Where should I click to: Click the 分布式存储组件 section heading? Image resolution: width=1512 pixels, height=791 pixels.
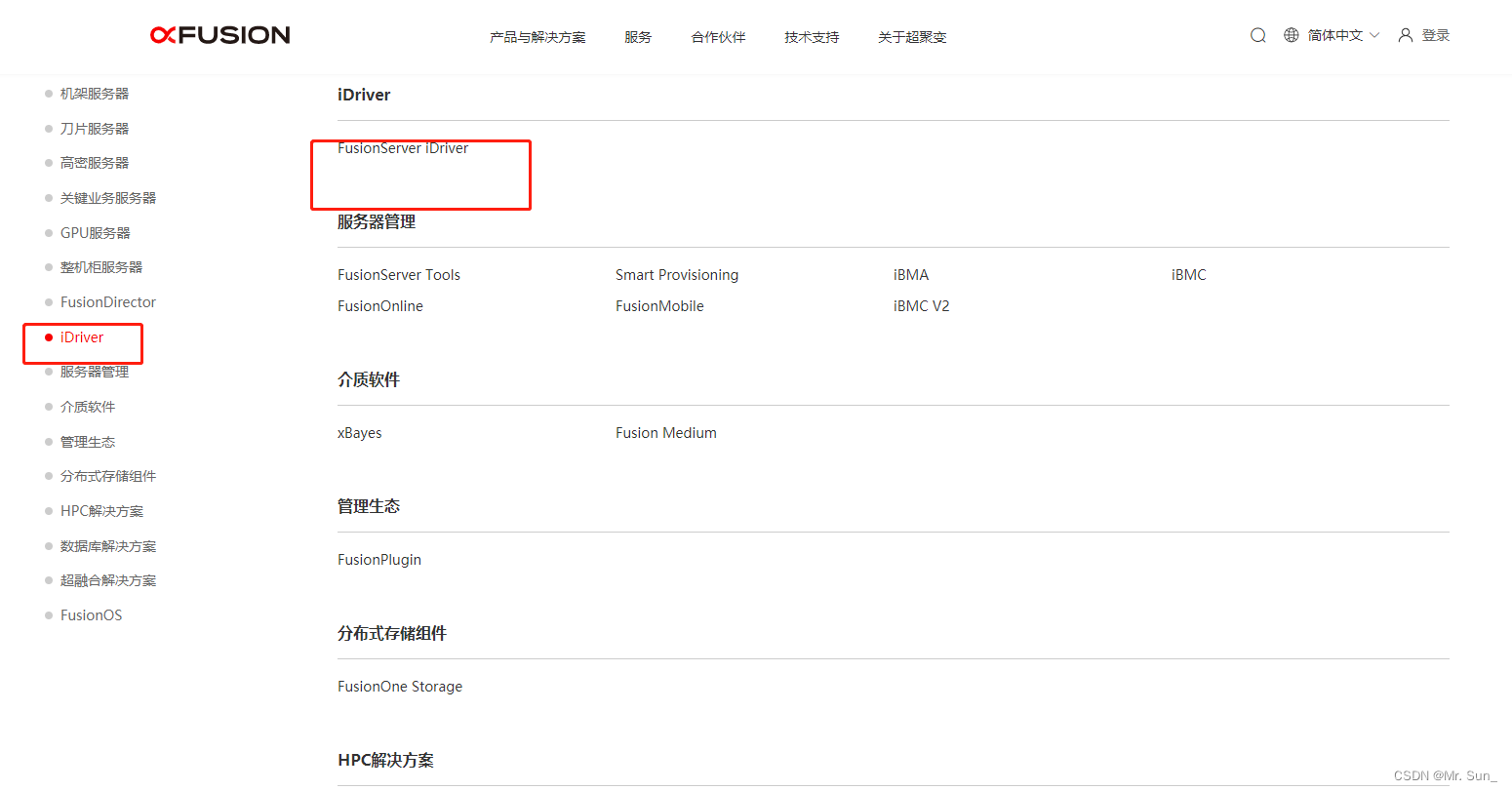click(x=392, y=634)
